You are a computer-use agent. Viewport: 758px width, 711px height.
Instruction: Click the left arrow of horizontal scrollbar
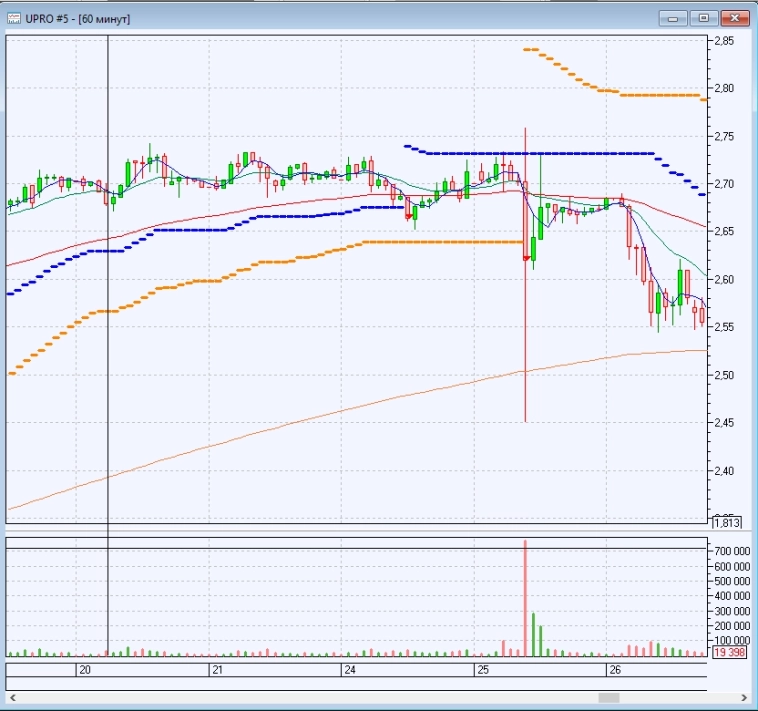click(x=12, y=697)
